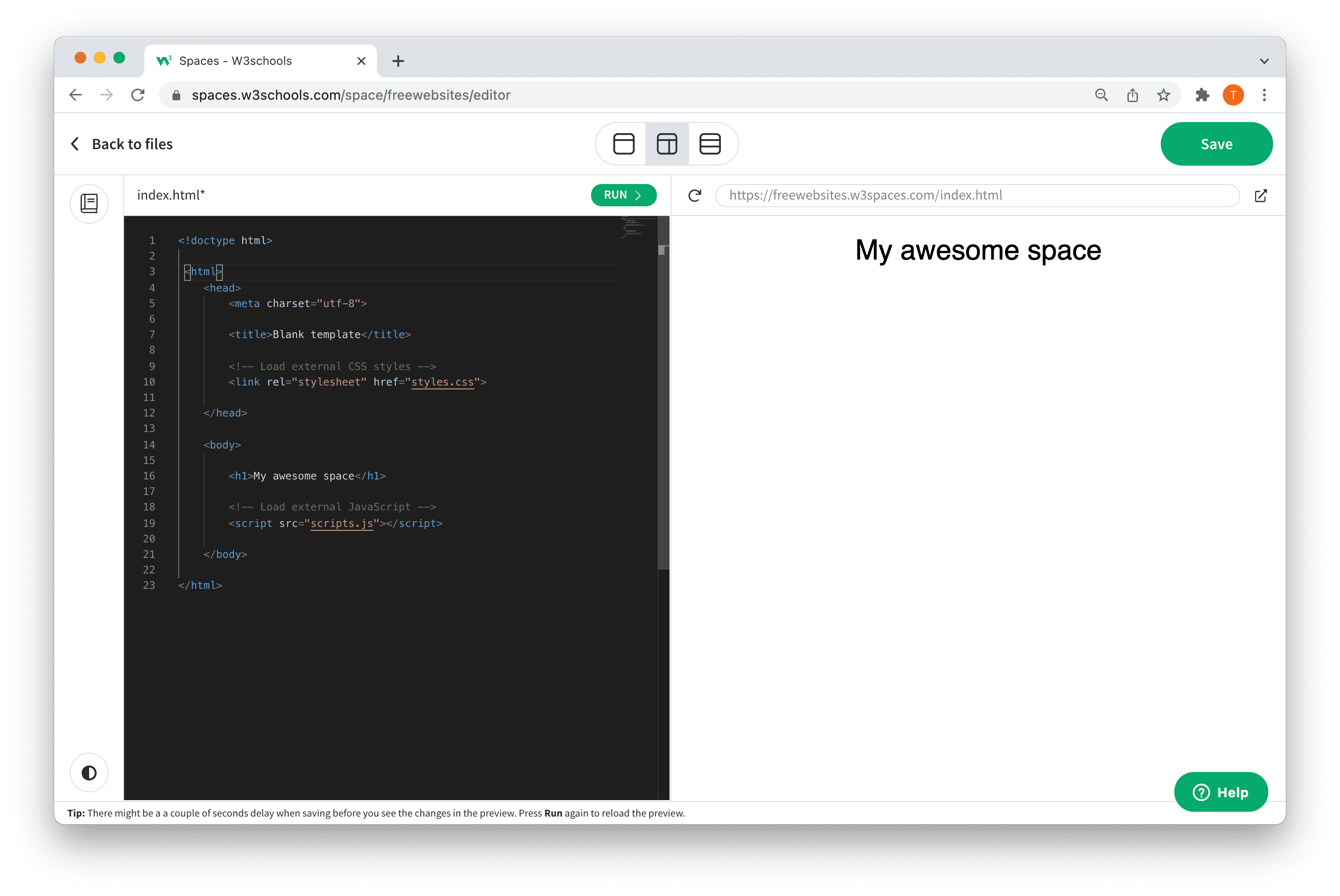The width and height of the screenshot is (1340, 896).
Task: Click the browser reload icon
Action: [138, 95]
